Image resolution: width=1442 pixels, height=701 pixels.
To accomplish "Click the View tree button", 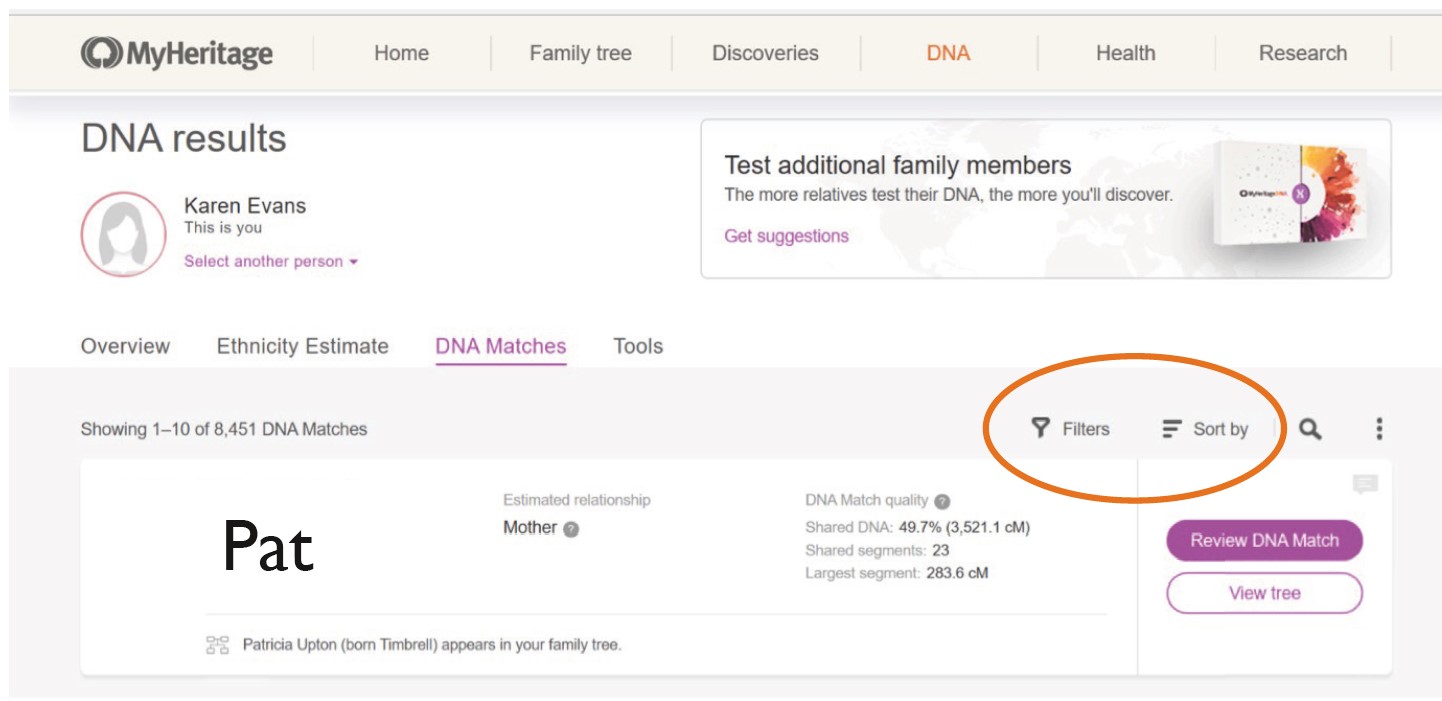I will tap(1264, 593).
